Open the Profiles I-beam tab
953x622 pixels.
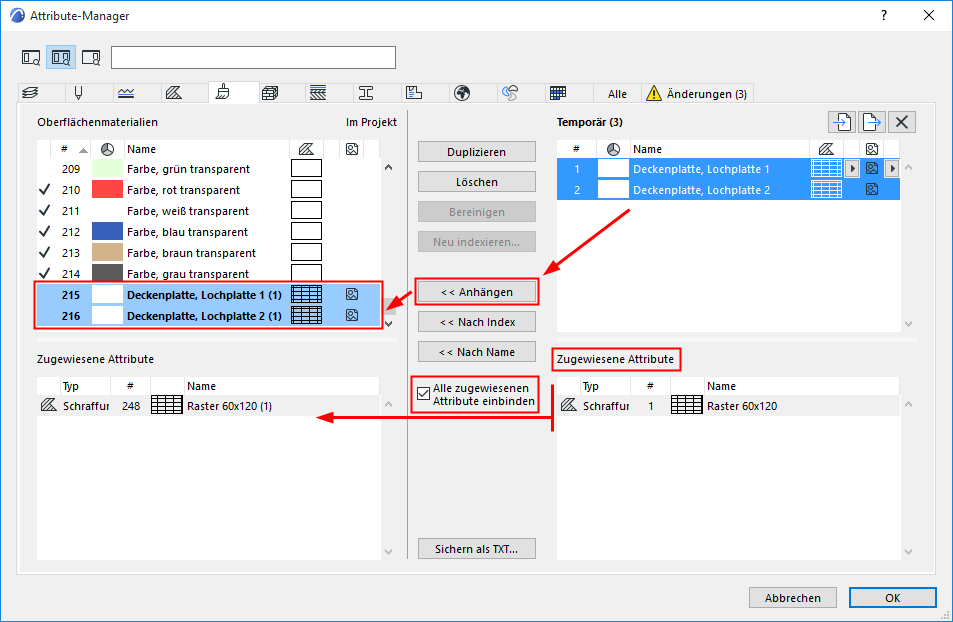point(366,93)
